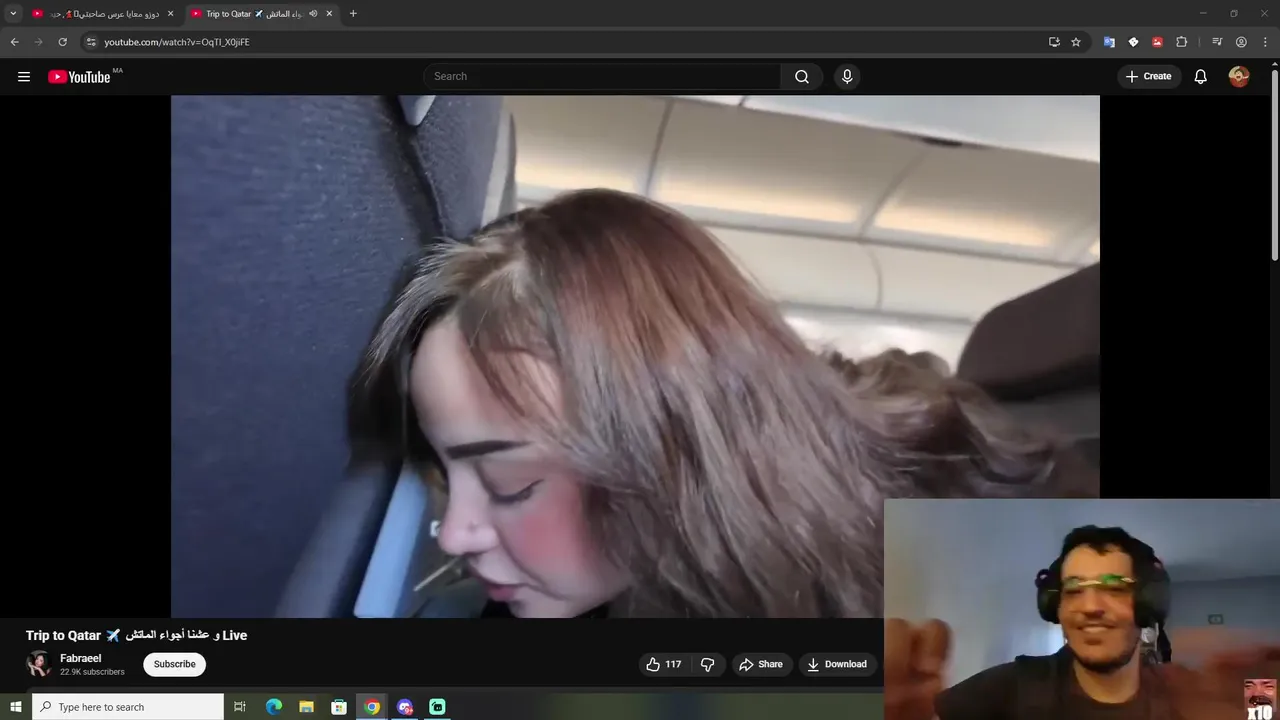Open a new browser tab
Viewport: 1280px width, 720px height.
[x=353, y=14]
